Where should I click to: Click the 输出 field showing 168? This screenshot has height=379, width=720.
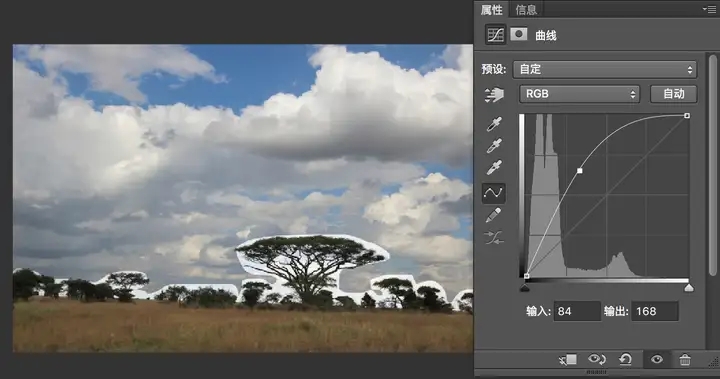click(x=655, y=311)
